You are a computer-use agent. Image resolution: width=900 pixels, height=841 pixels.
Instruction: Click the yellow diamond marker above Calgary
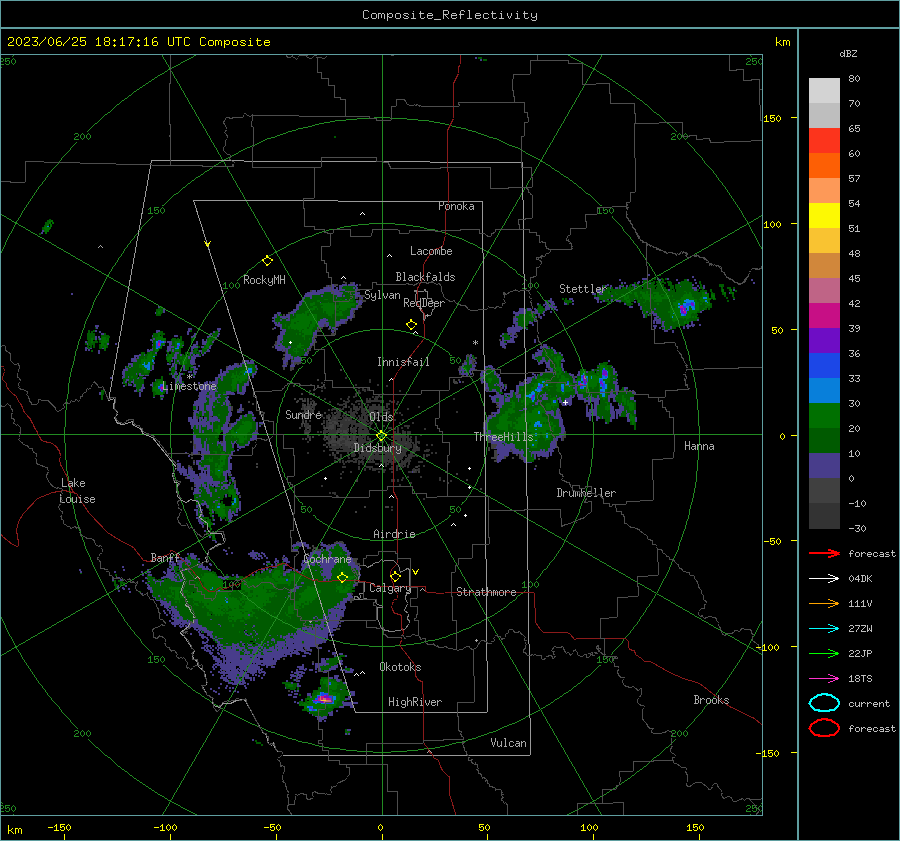click(x=395, y=576)
